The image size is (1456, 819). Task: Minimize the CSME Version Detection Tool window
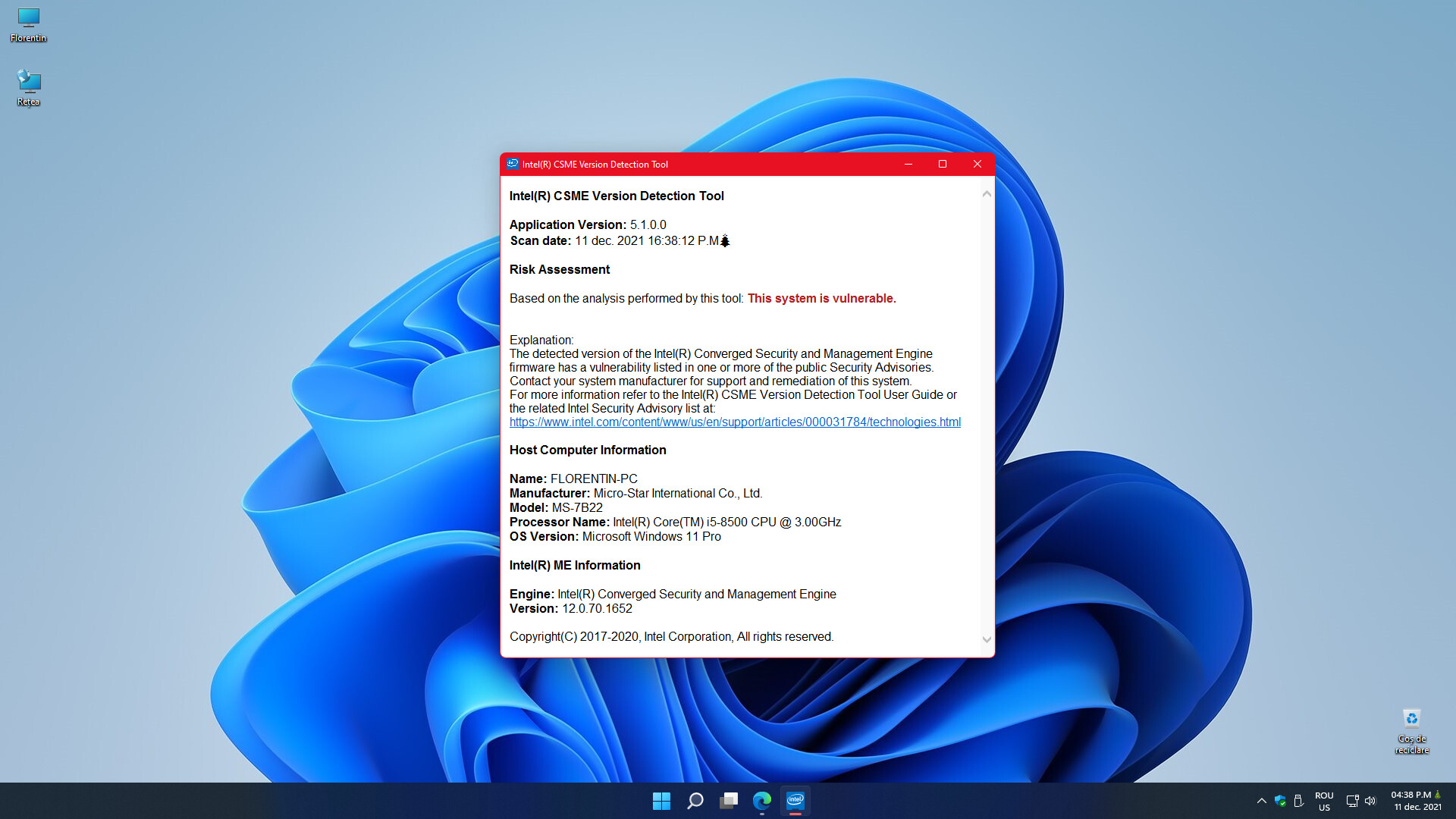[x=908, y=164]
